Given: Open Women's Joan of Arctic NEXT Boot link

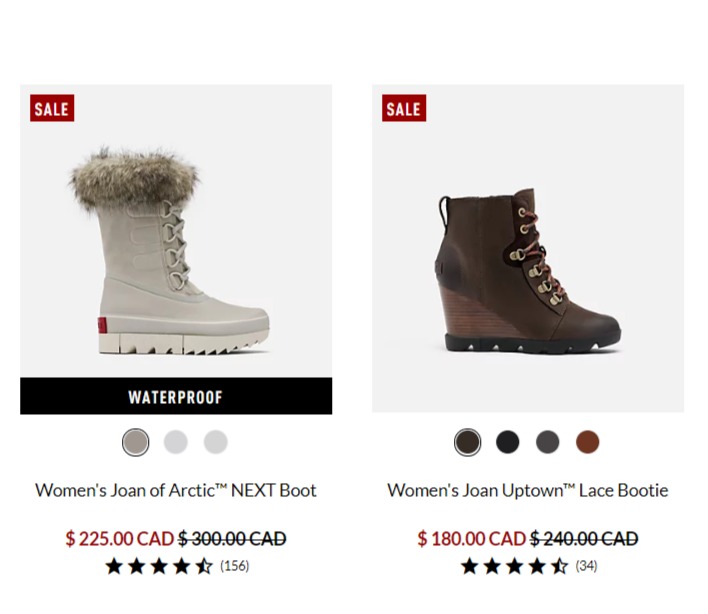Looking at the screenshot, I should tap(176, 490).
